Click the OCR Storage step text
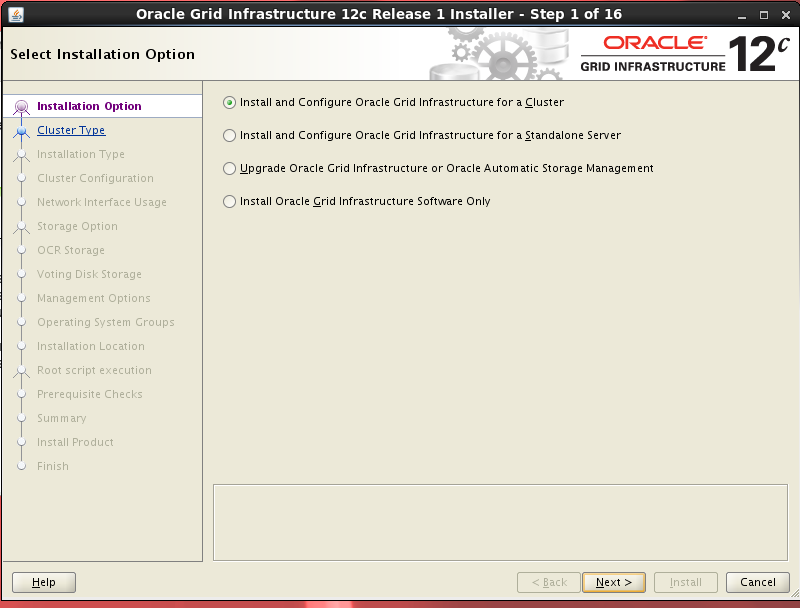 [70, 250]
